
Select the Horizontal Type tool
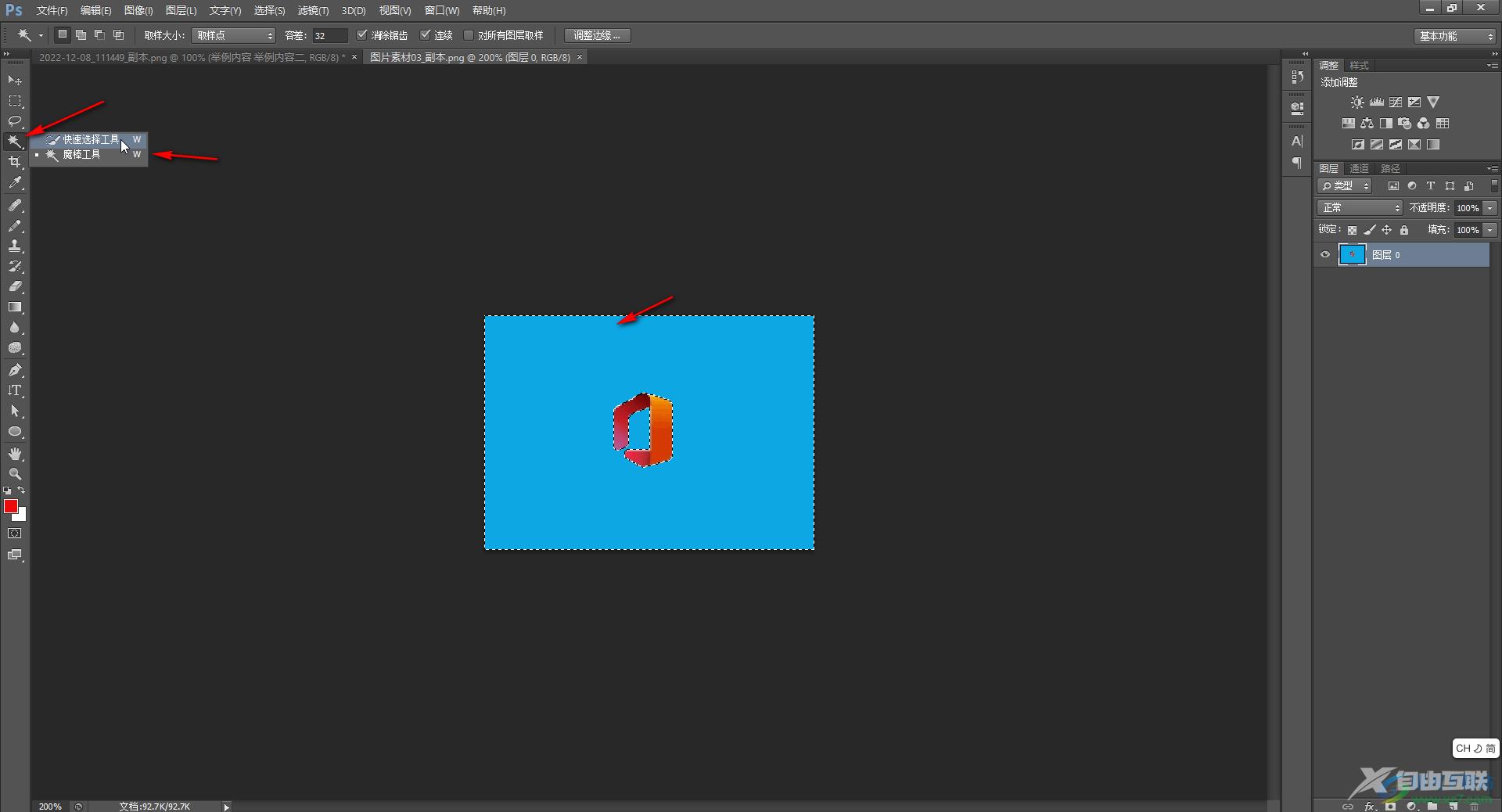[x=15, y=390]
